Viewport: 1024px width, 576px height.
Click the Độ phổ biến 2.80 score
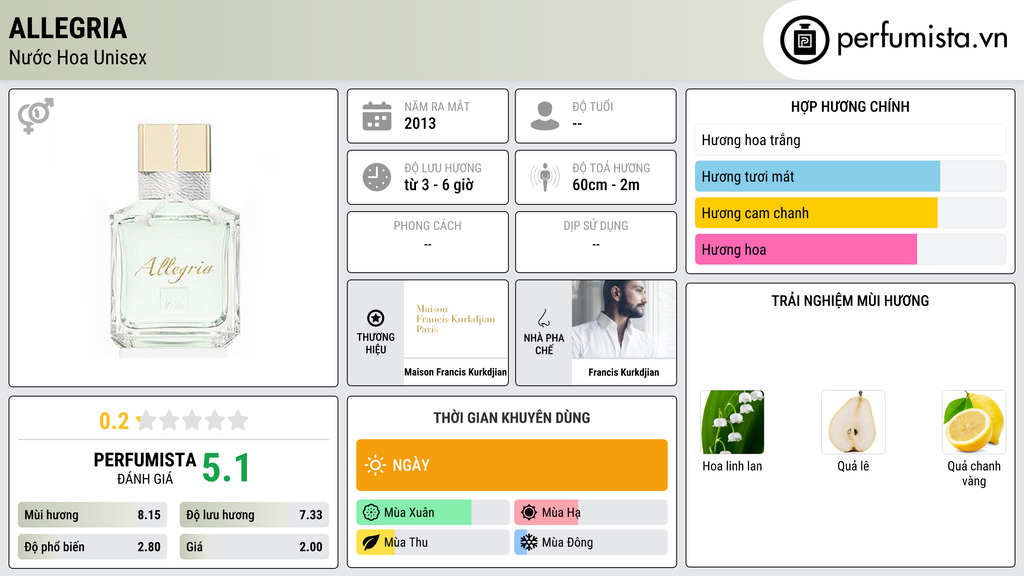pos(93,547)
